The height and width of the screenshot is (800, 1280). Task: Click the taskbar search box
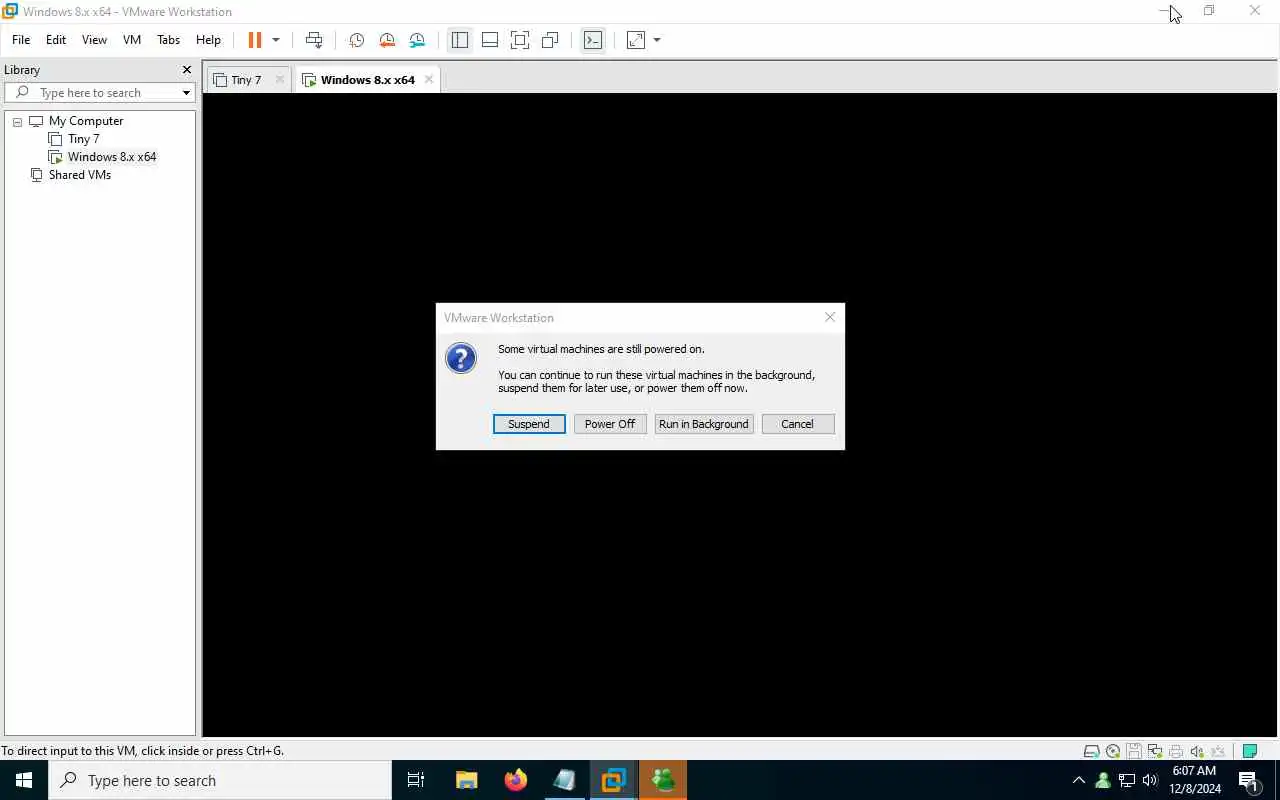(x=220, y=780)
